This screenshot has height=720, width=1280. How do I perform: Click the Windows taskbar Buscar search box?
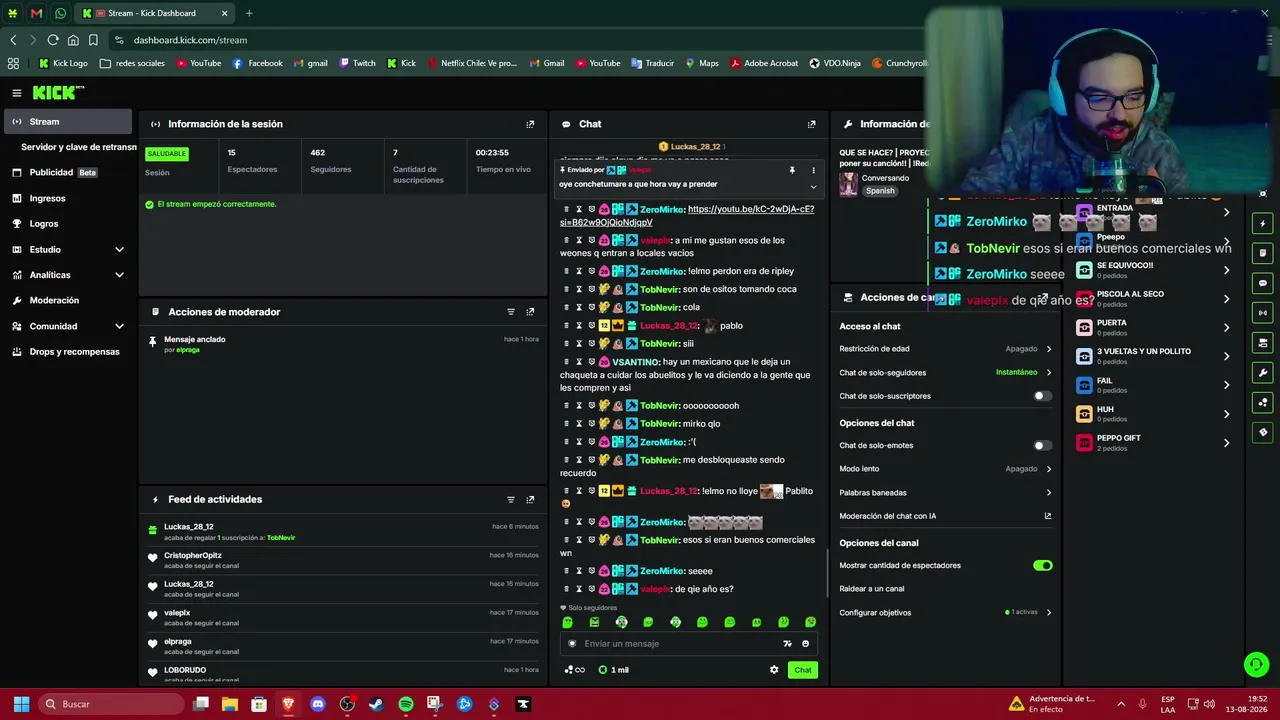click(x=110, y=704)
